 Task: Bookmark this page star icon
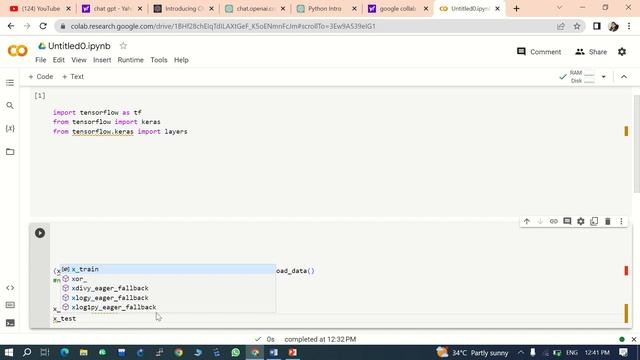577,26
